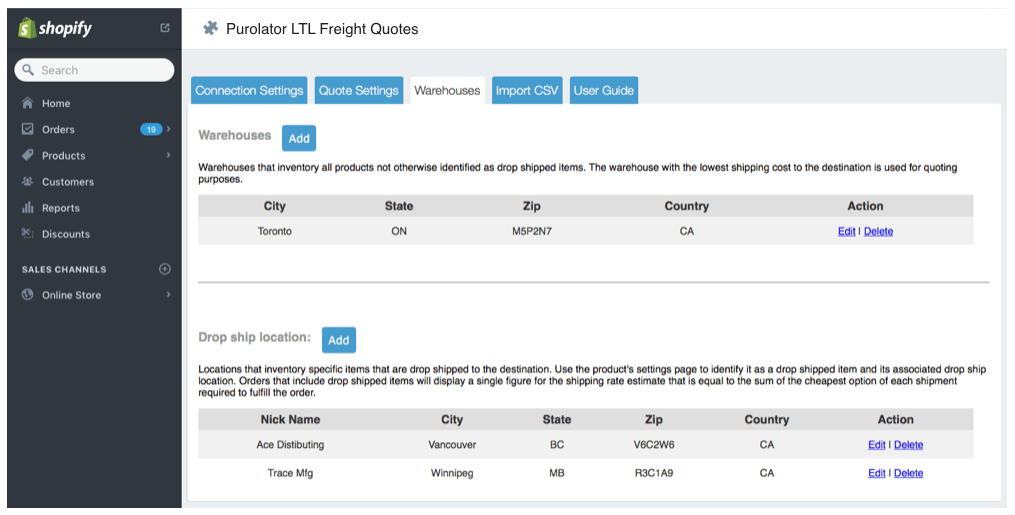Click the M5P2N7 zip cell
Viewport: 1015px width, 515px height.
[532, 231]
